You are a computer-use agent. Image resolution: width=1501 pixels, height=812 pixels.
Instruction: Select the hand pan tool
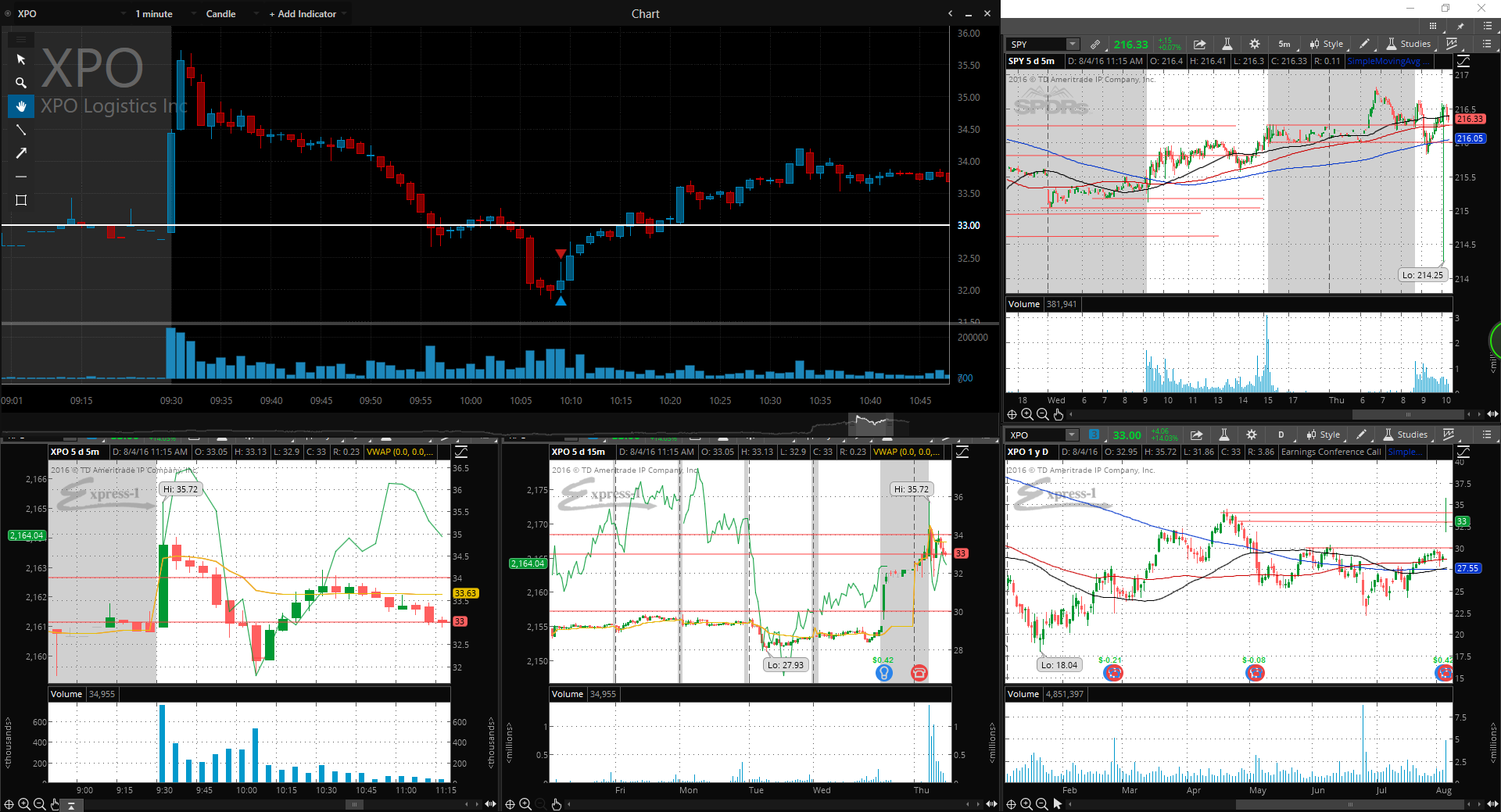(21, 106)
